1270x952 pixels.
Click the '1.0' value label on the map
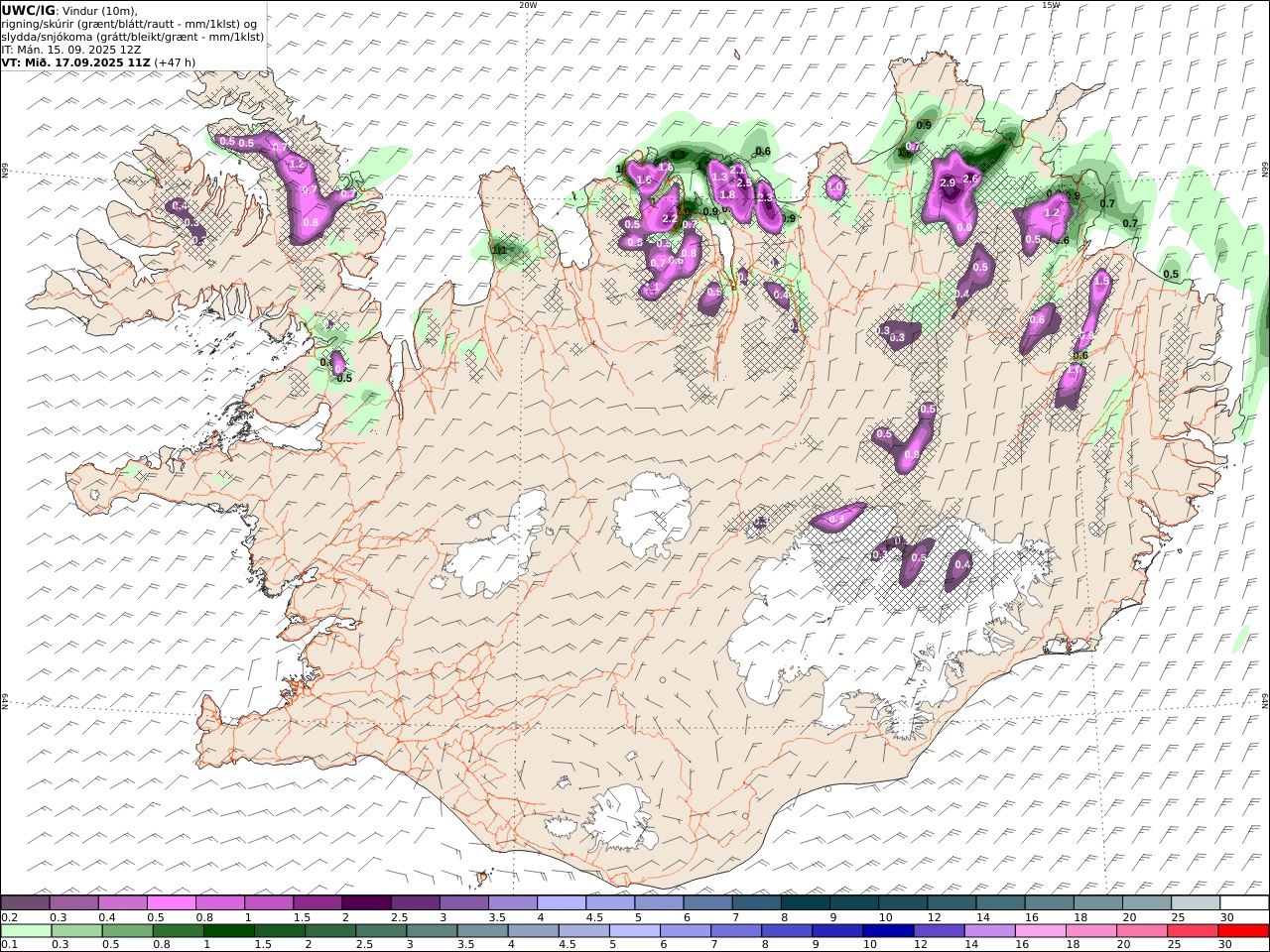[835, 186]
